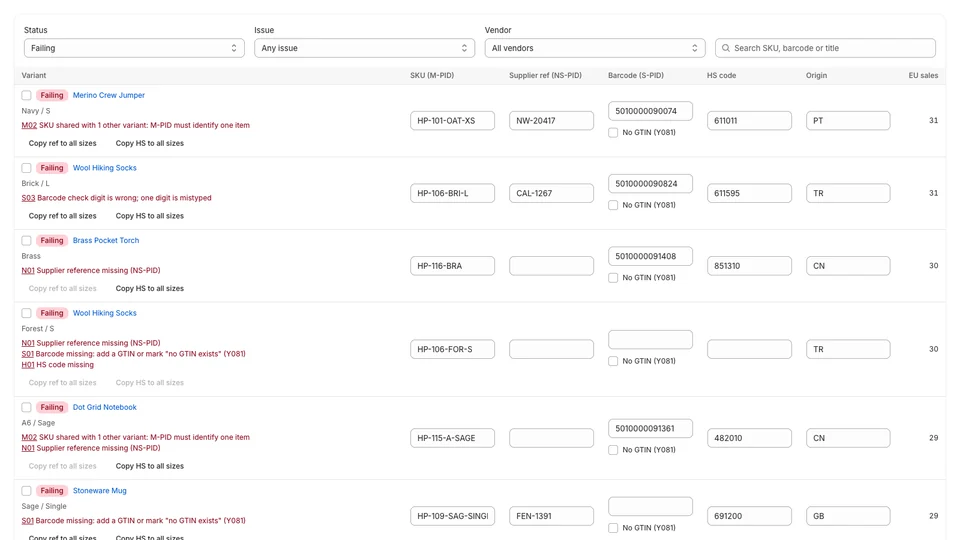This screenshot has height=540, width=960.
Task: Click the empty supplier ref field for HP-116-BRA
Action: (551, 266)
